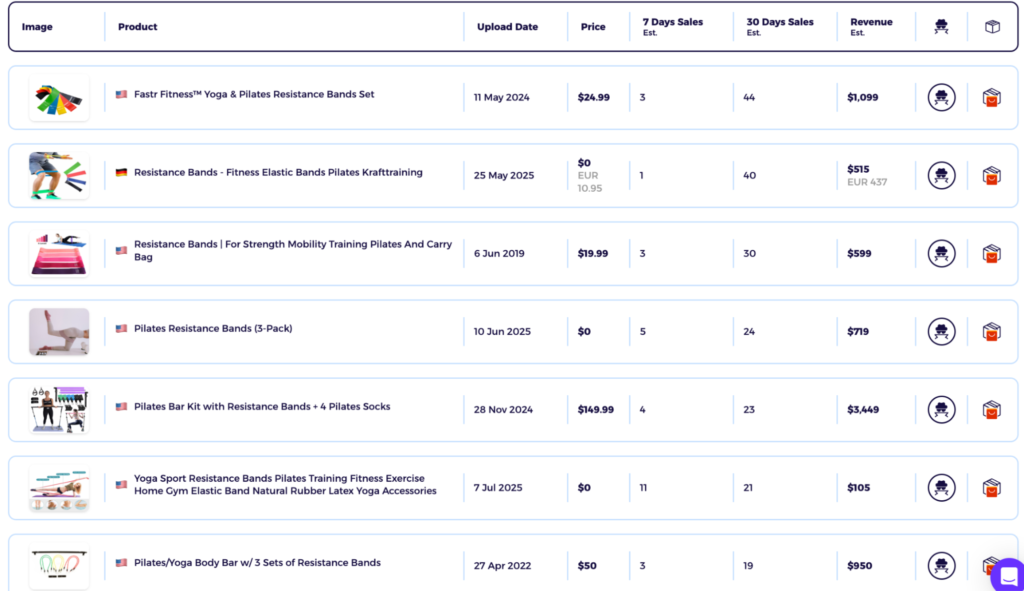Viewport: 1024px width, 591px height.
Task: Click Krafttraining bands product thumbnail
Action: [59, 176]
